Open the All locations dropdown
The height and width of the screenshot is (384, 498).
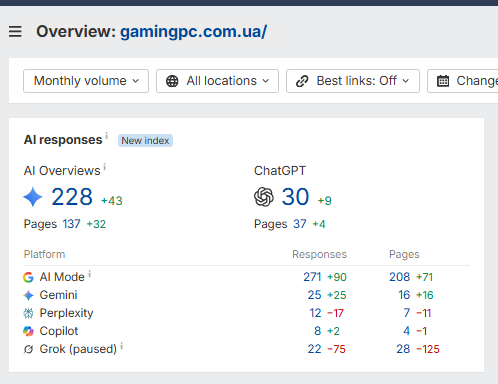click(217, 81)
